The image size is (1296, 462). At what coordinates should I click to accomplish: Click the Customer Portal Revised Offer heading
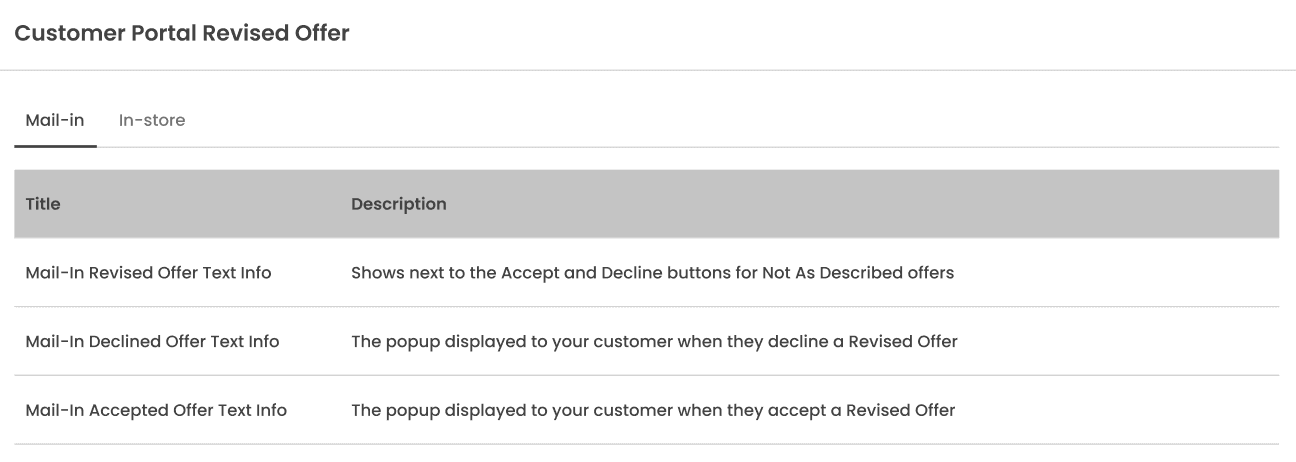click(182, 33)
